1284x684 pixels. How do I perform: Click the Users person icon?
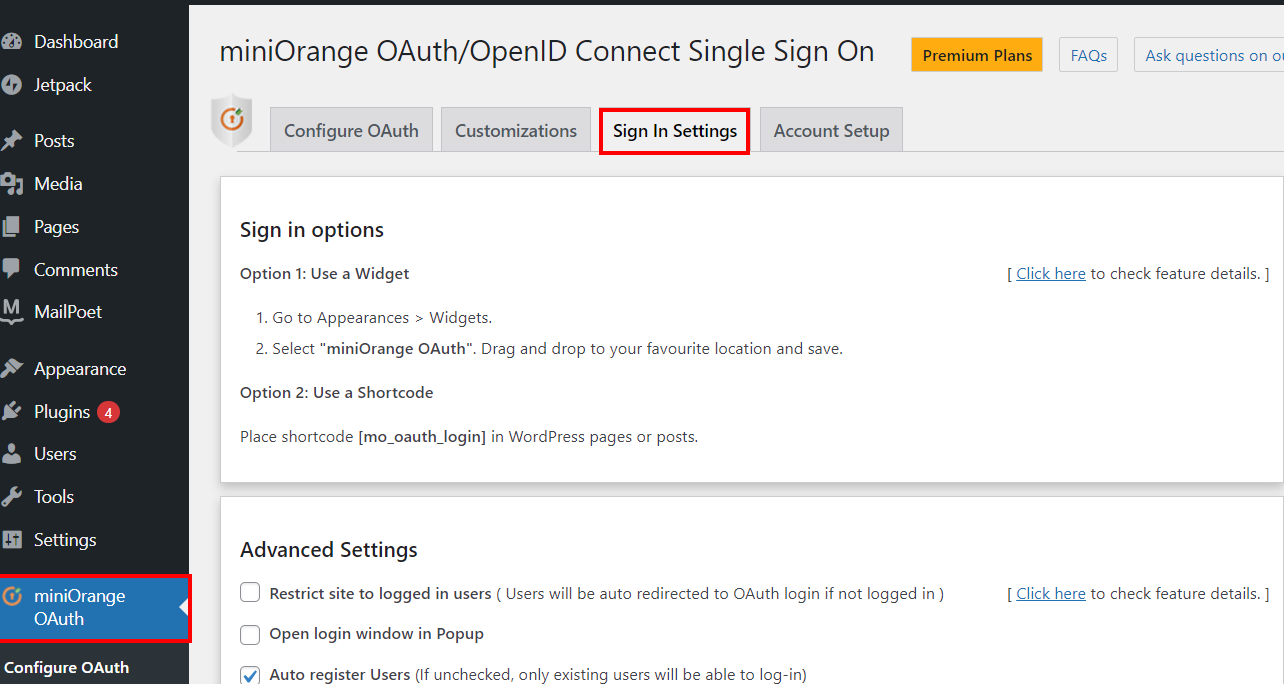11,454
